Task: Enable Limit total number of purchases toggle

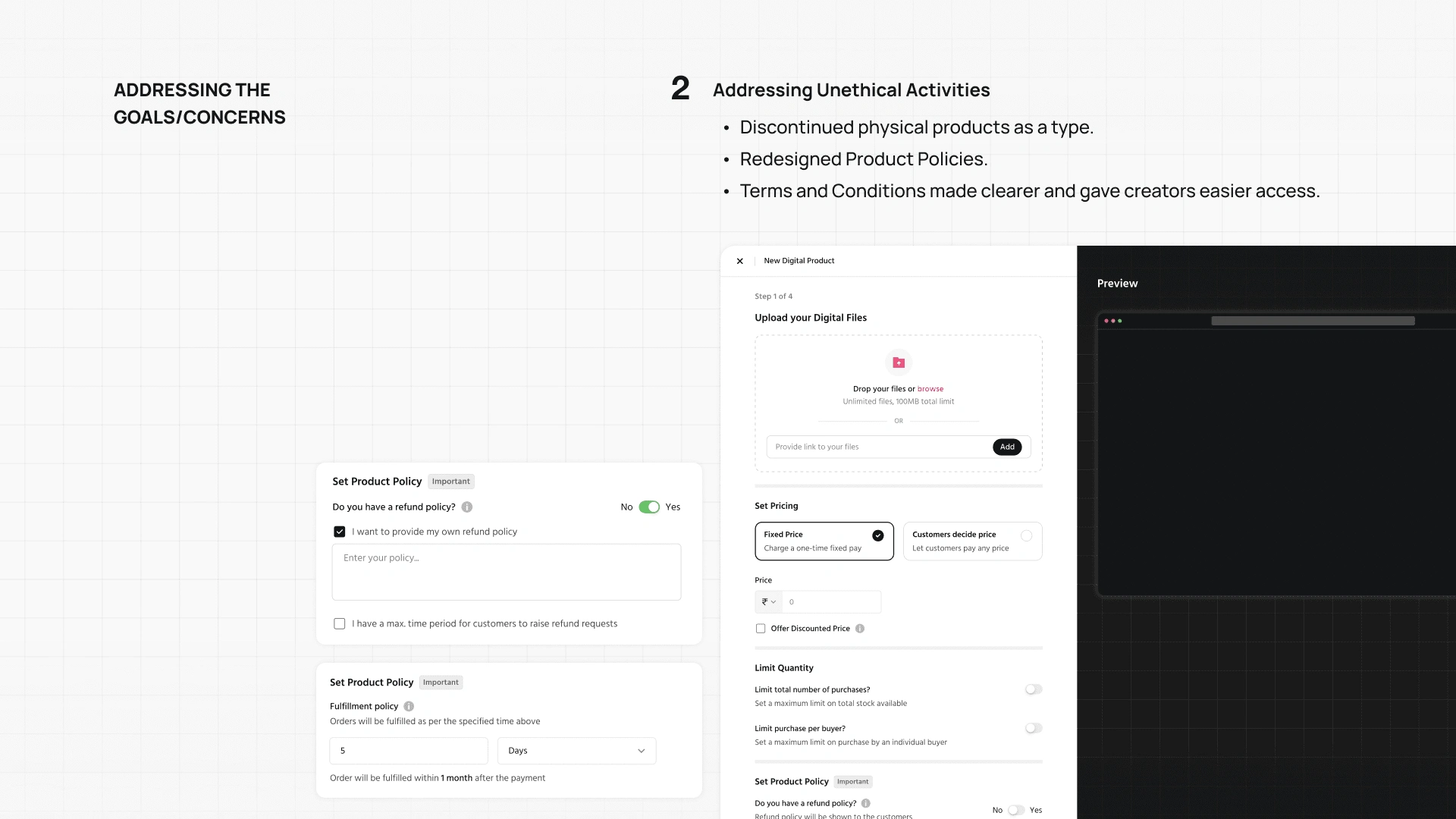Action: coord(1034,689)
